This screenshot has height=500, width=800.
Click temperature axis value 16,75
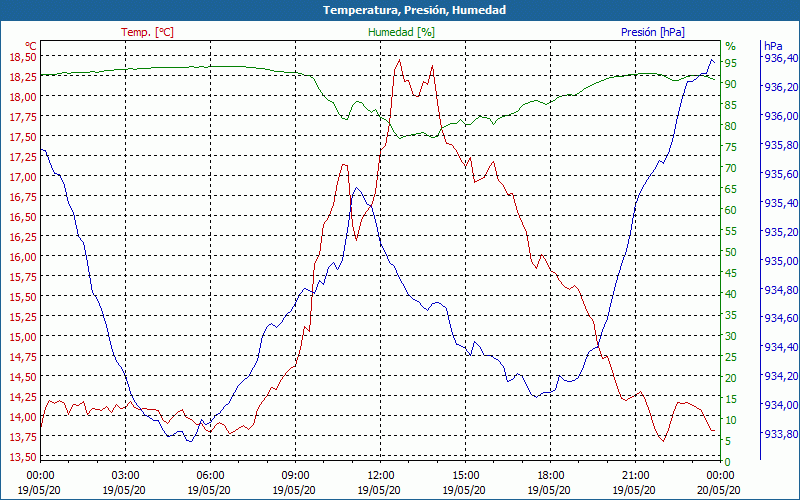23,196
